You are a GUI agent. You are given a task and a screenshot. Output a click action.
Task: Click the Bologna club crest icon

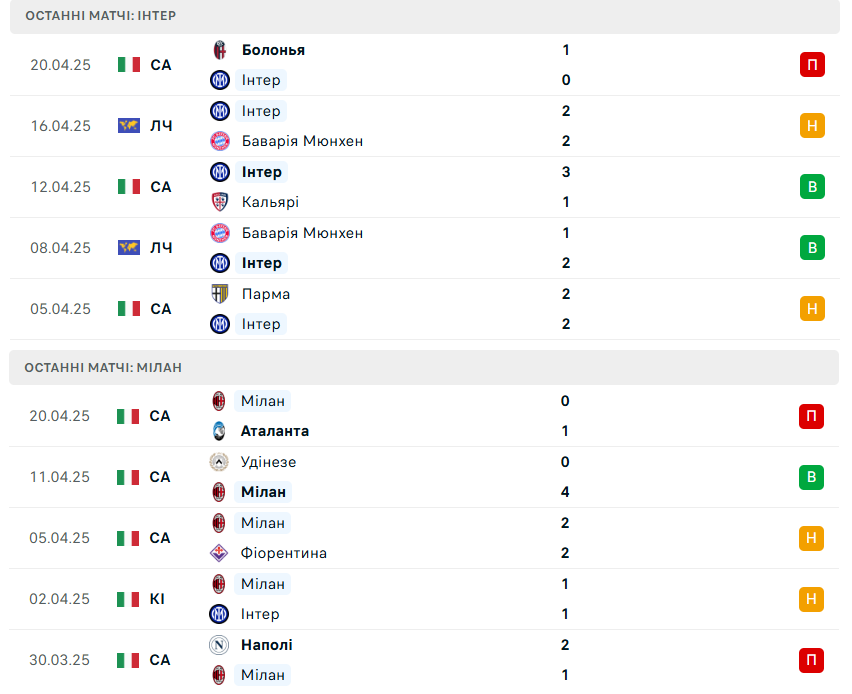pyautogui.click(x=220, y=50)
